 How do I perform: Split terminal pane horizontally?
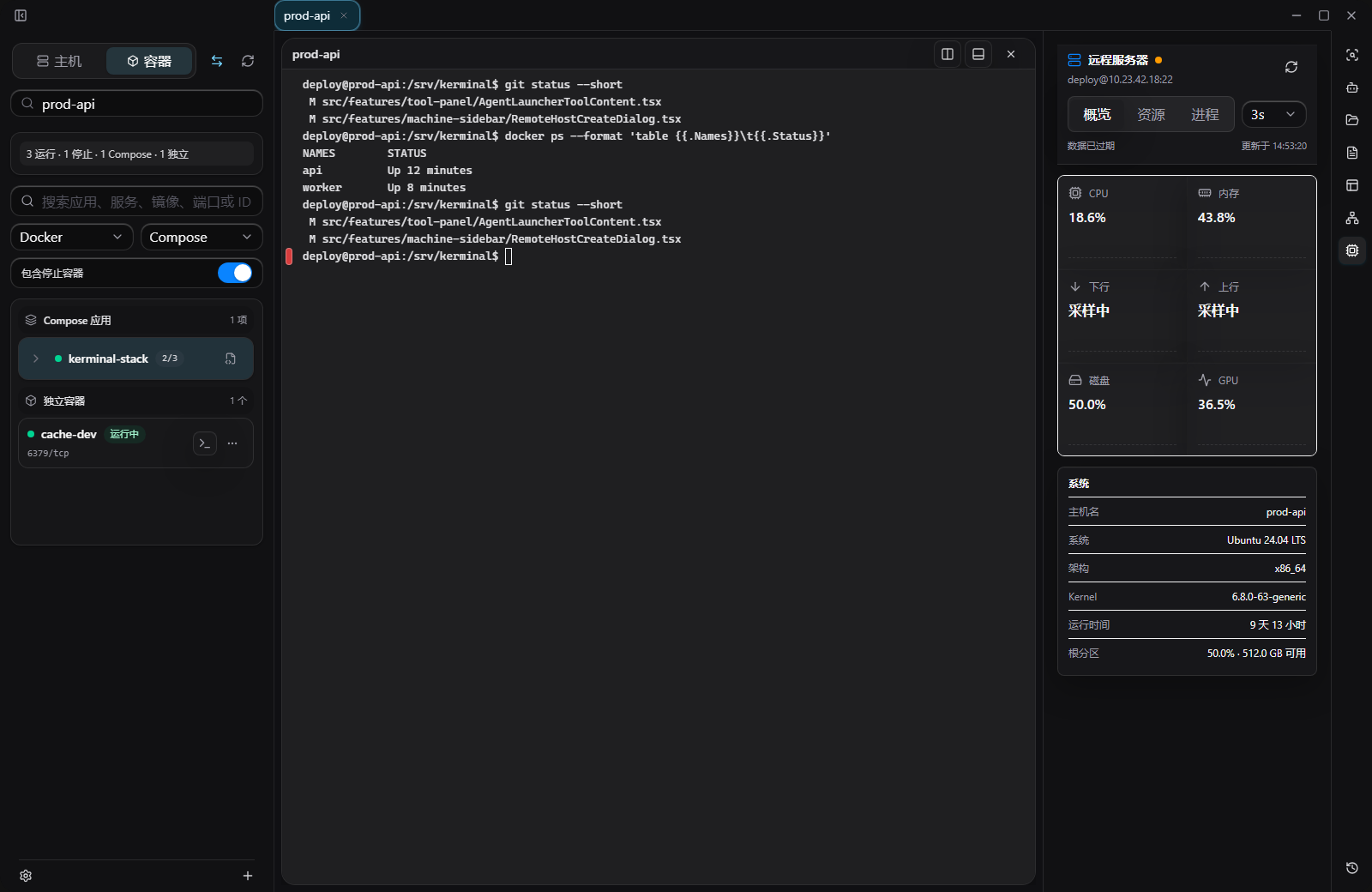point(978,54)
